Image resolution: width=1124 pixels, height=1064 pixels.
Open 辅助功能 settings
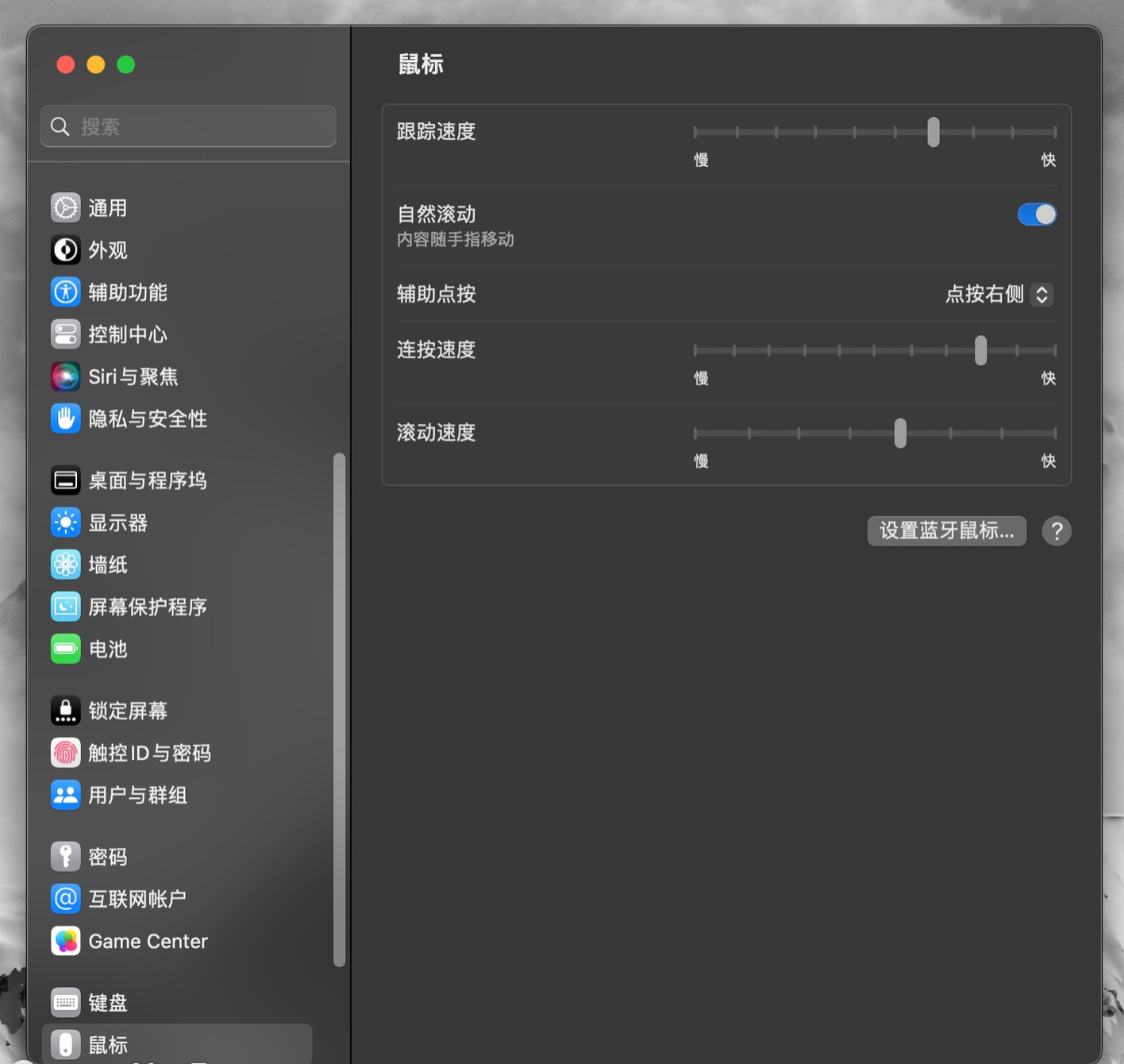tap(66, 292)
